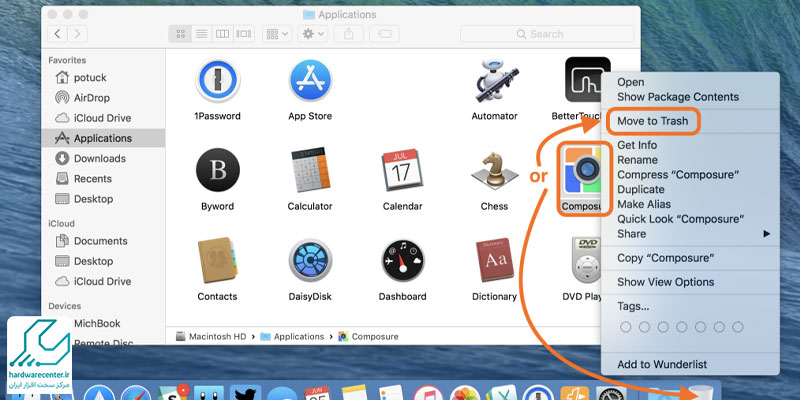Open the Calculator app icon
Screen dimensions: 800x400
tap(309, 171)
